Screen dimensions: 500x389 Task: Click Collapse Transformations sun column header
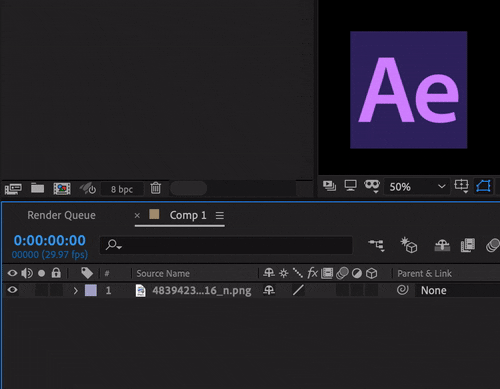point(283,273)
